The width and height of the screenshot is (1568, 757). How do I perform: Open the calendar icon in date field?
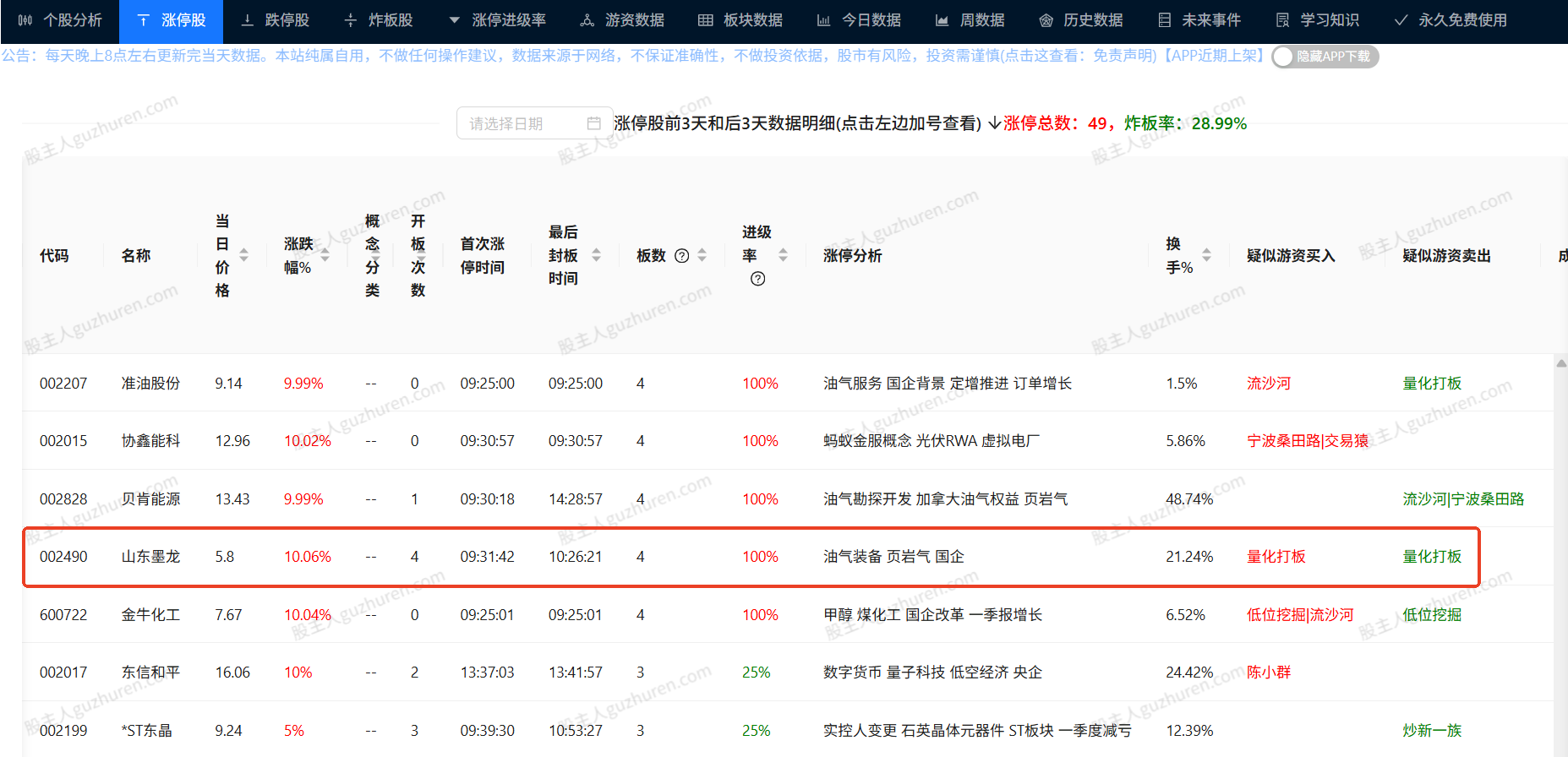click(x=593, y=123)
